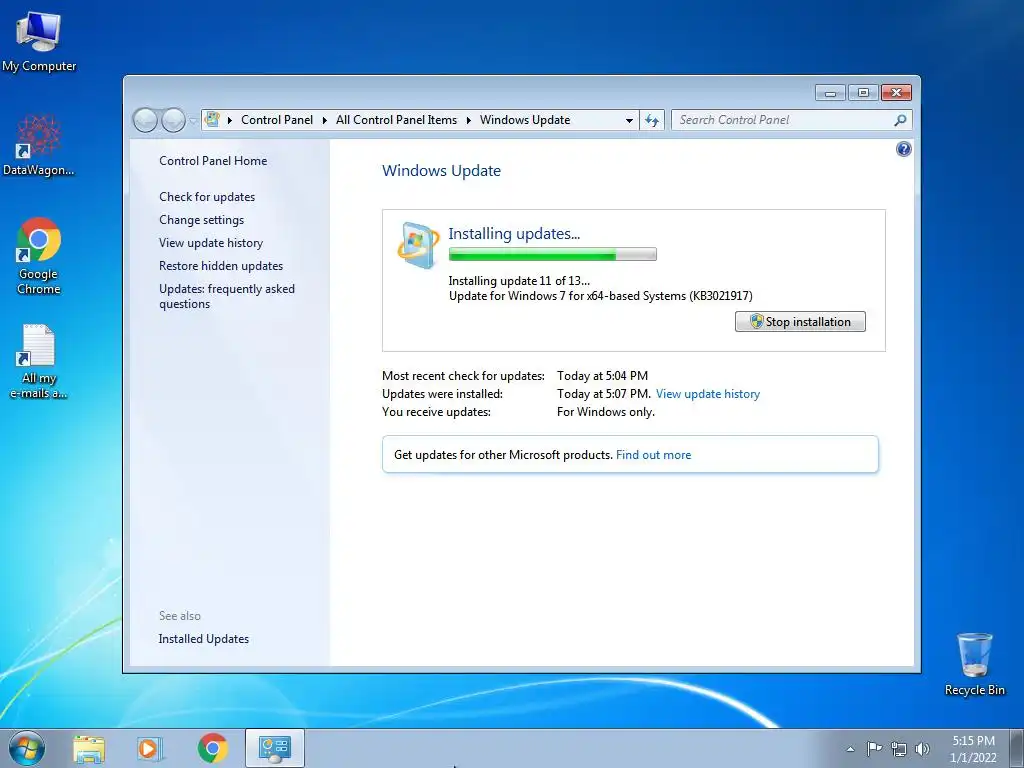Open Windows Explorer from the taskbar

[89, 749]
